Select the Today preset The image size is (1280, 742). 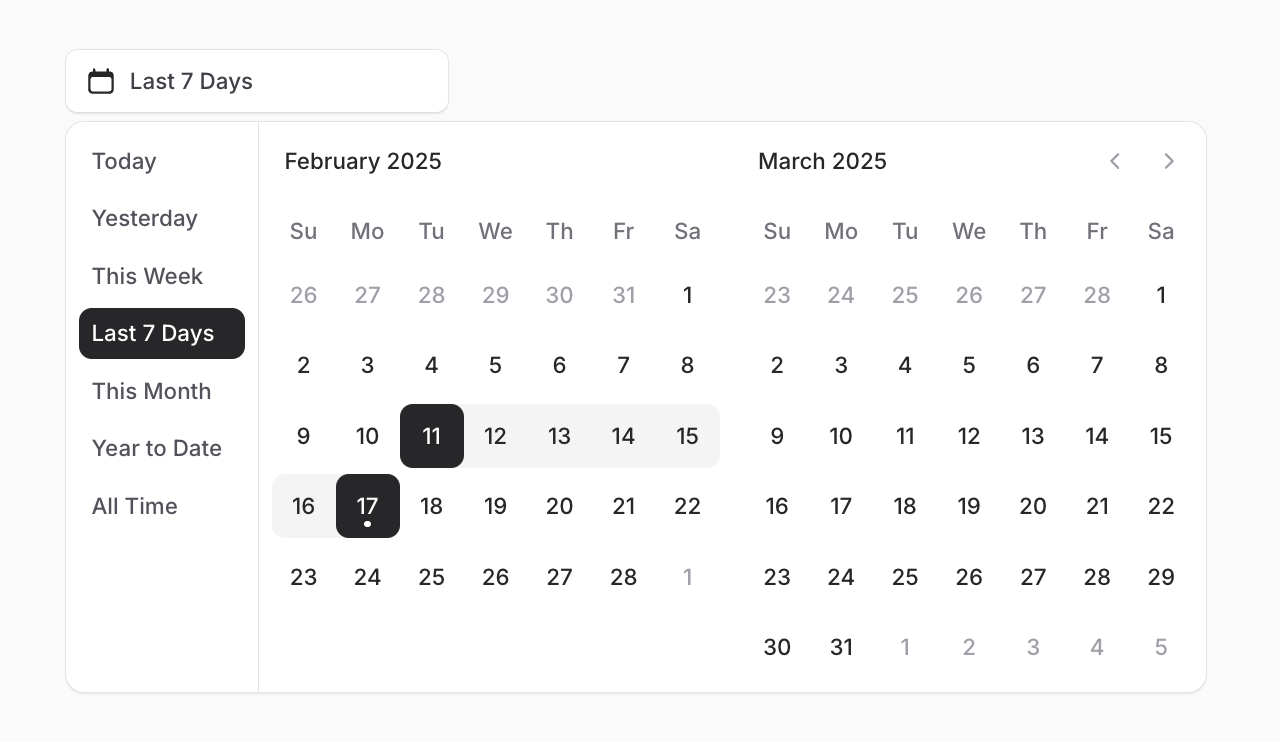[x=124, y=161]
